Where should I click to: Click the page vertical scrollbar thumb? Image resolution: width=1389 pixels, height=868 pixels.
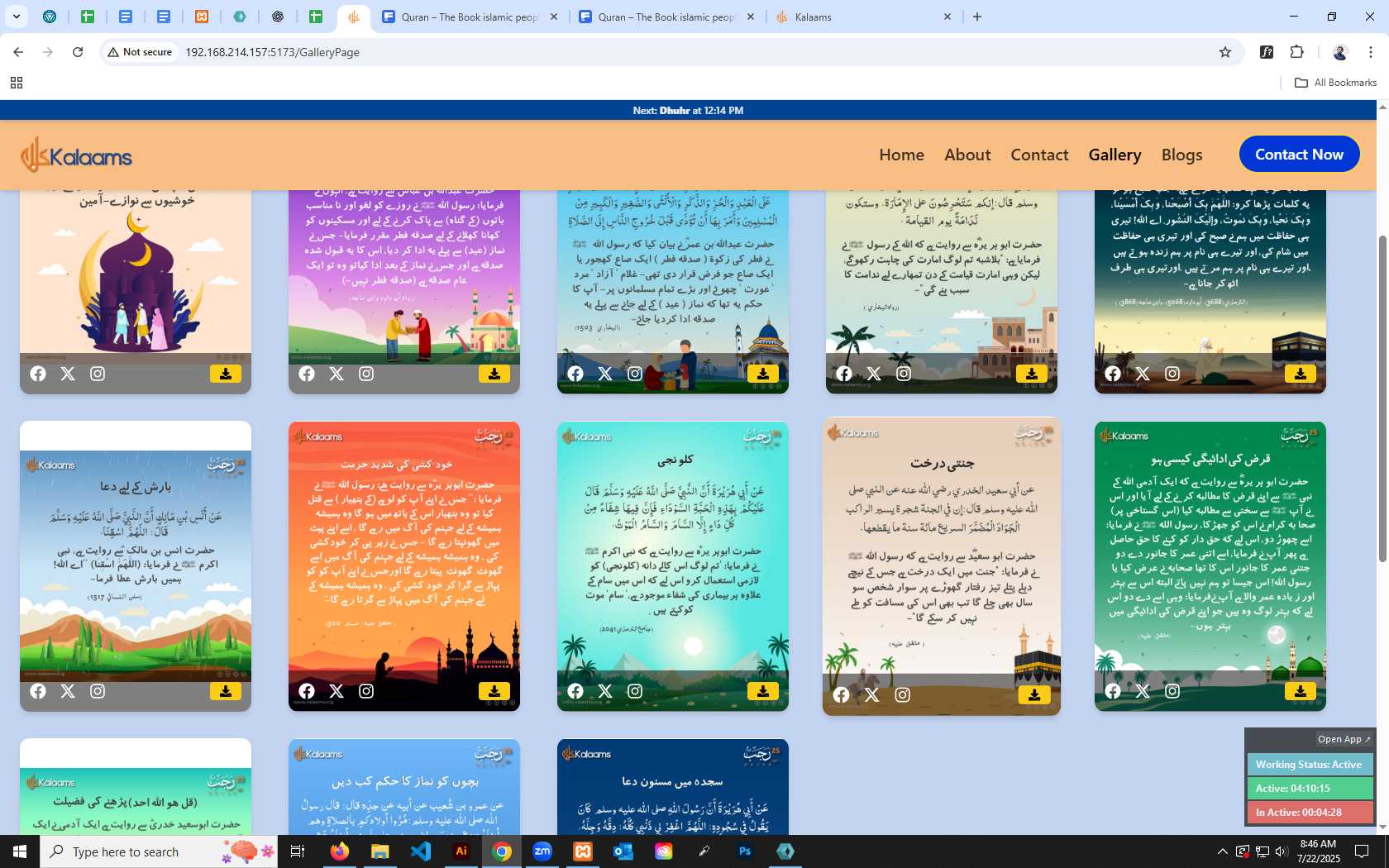pyautogui.click(x=1382, y=398)
